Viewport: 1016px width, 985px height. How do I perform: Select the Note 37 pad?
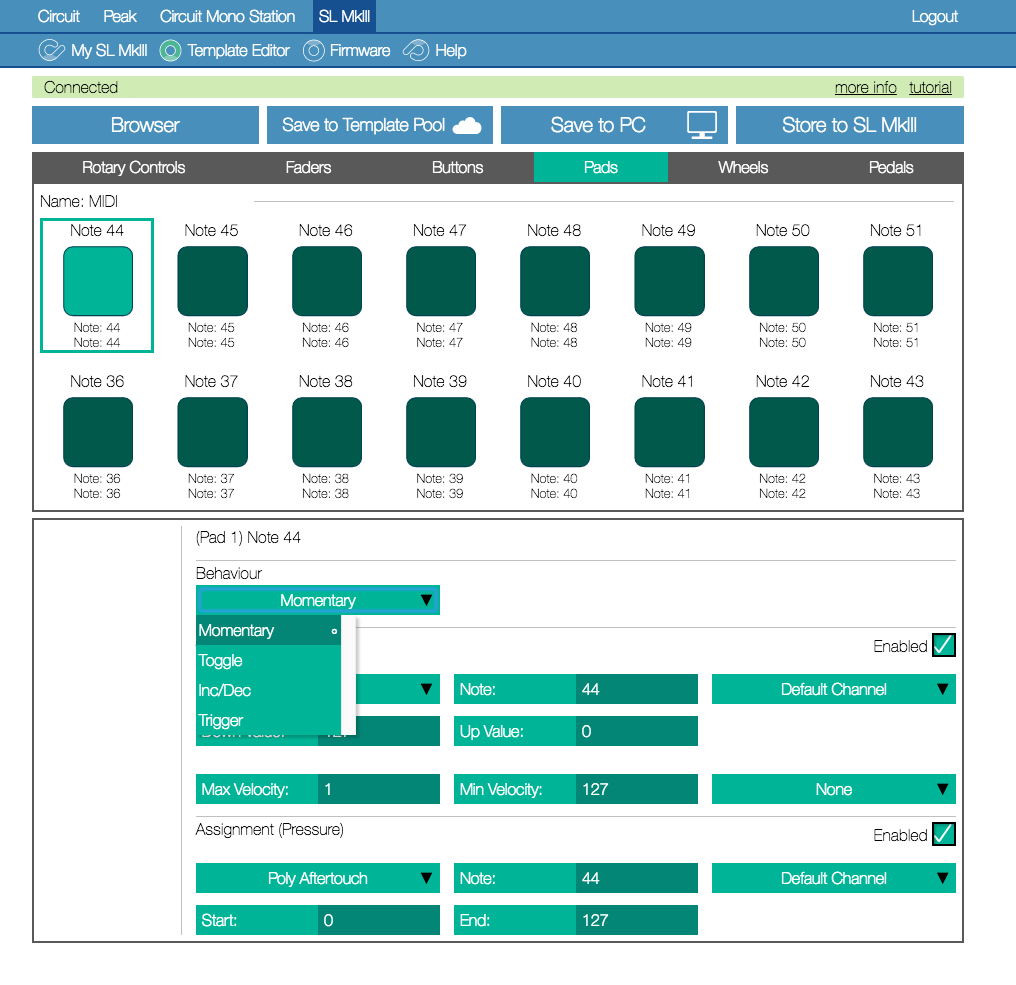tap(213, 432)
